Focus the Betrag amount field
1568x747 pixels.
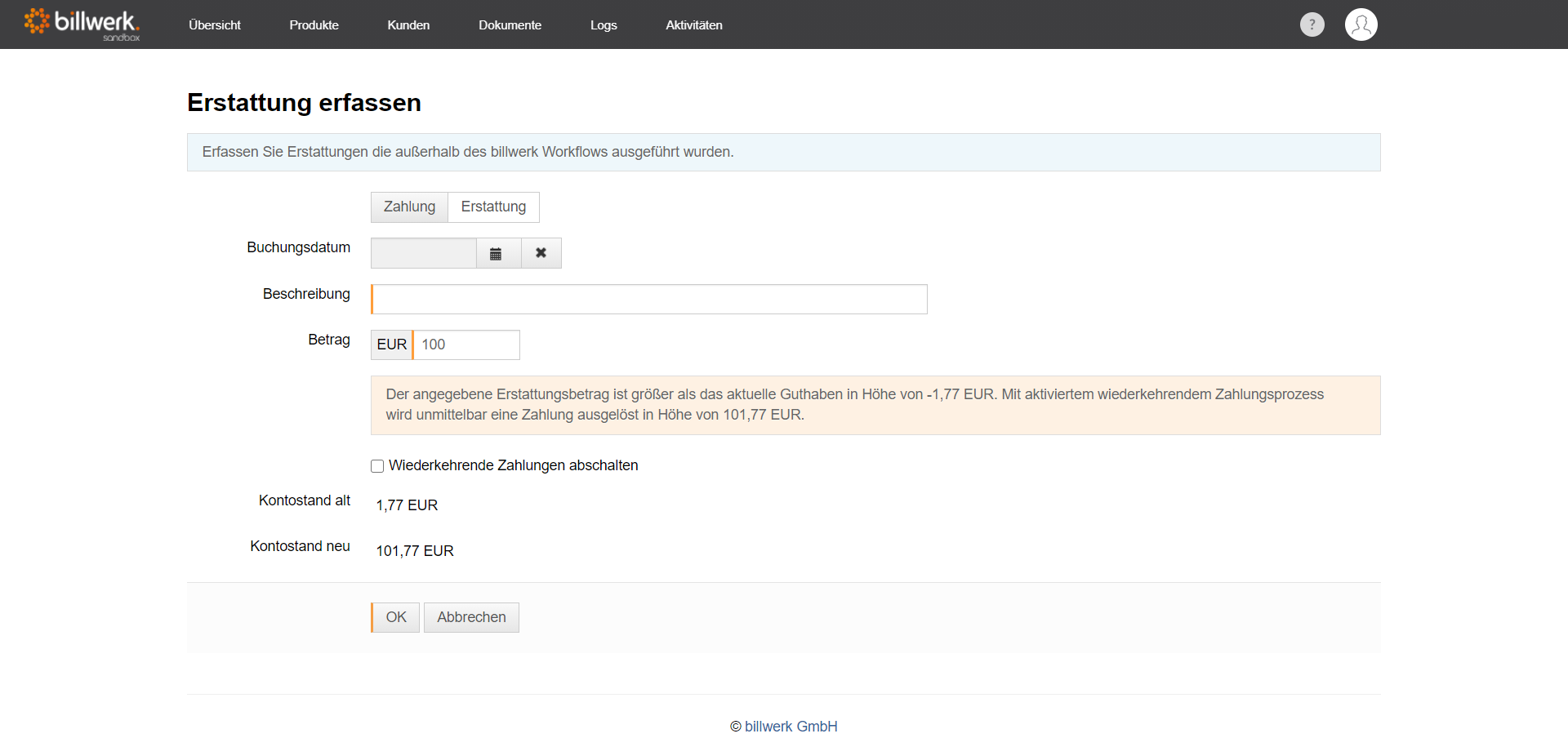point(466,345)
